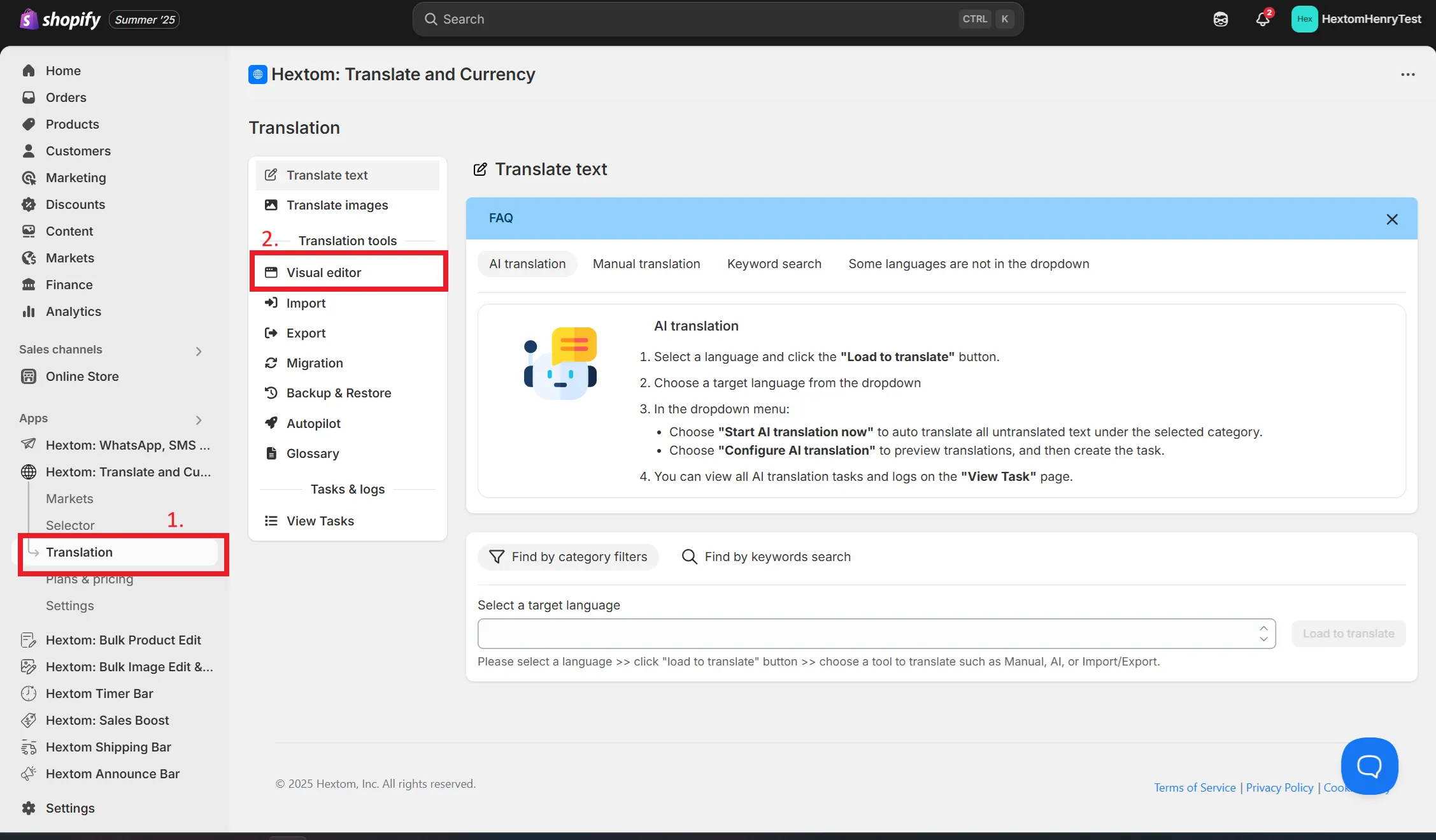Viewport: 1436px width, 840px height.
Task: Open Privacy Policy link
Action: click(x=1279, y=788)
